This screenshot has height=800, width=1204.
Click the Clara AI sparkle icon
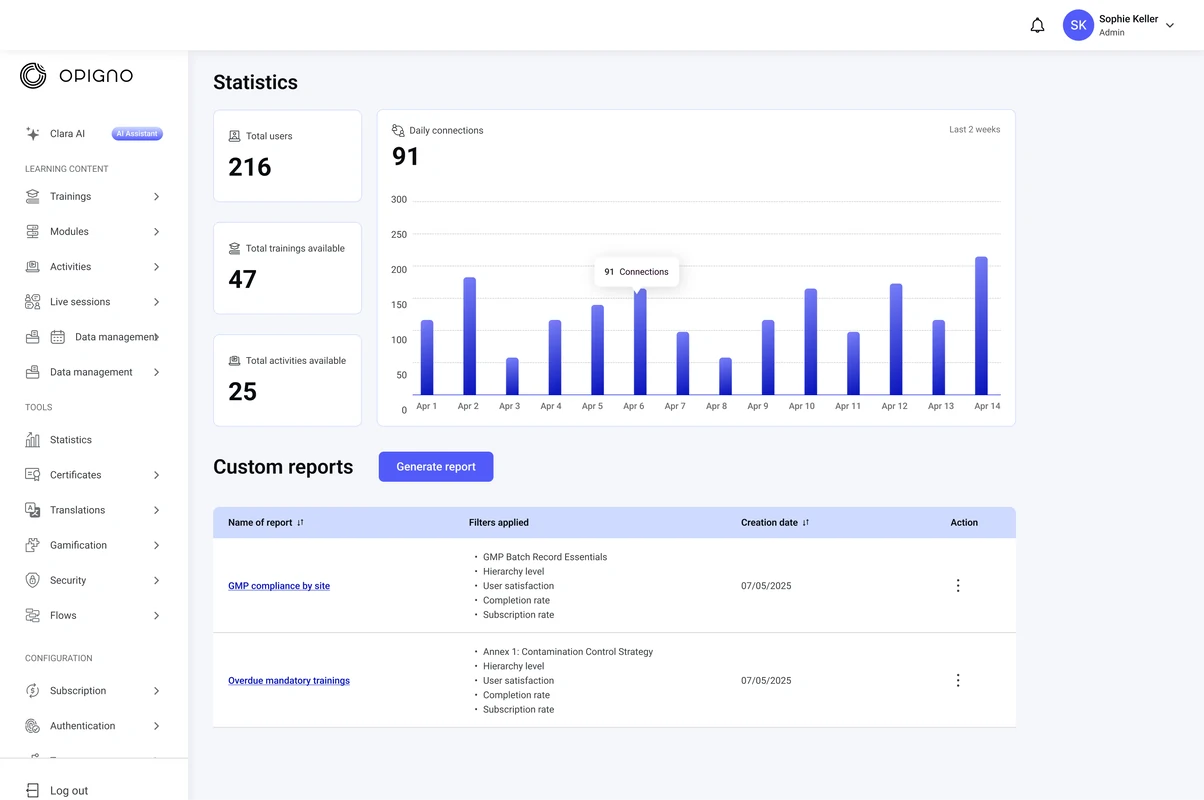point(33,134)
